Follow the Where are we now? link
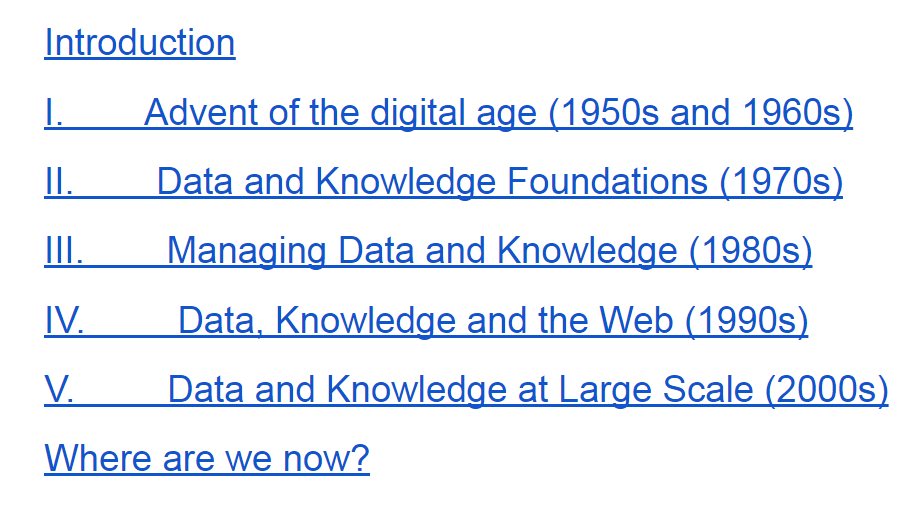Viewport: 908px width, 506px height. (207, 459)
